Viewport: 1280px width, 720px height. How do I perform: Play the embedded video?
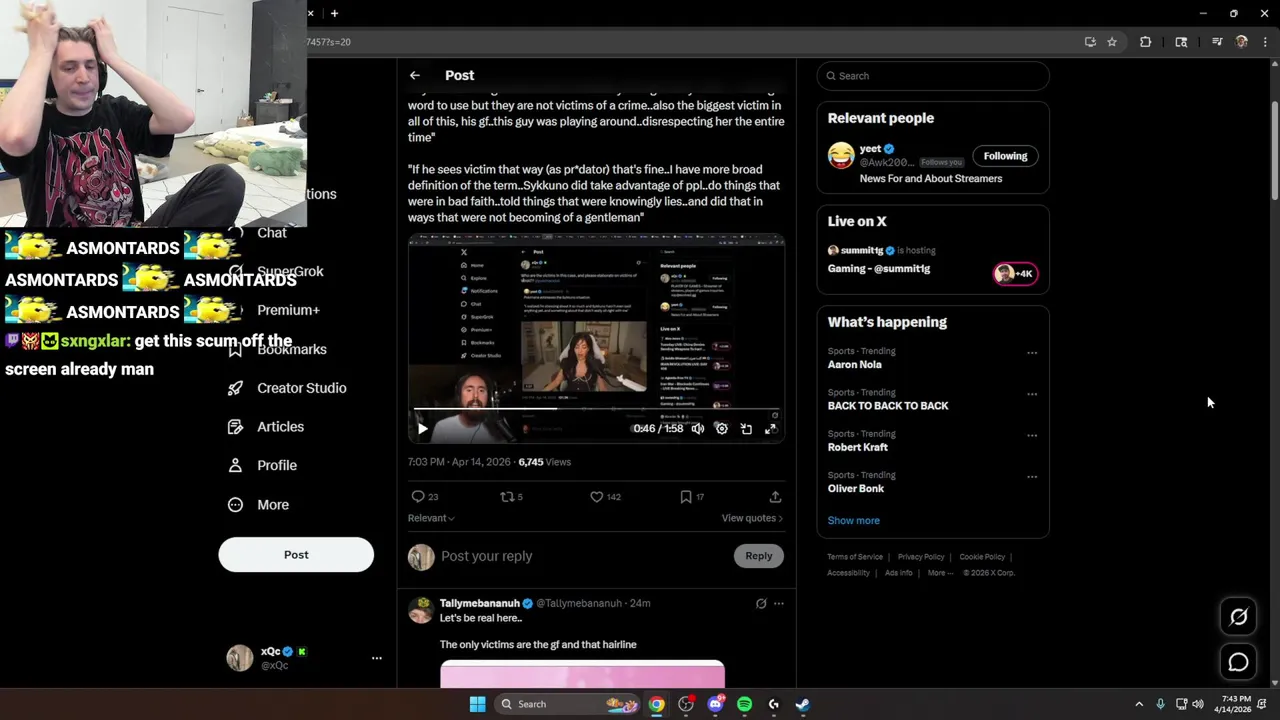point(422,429)
